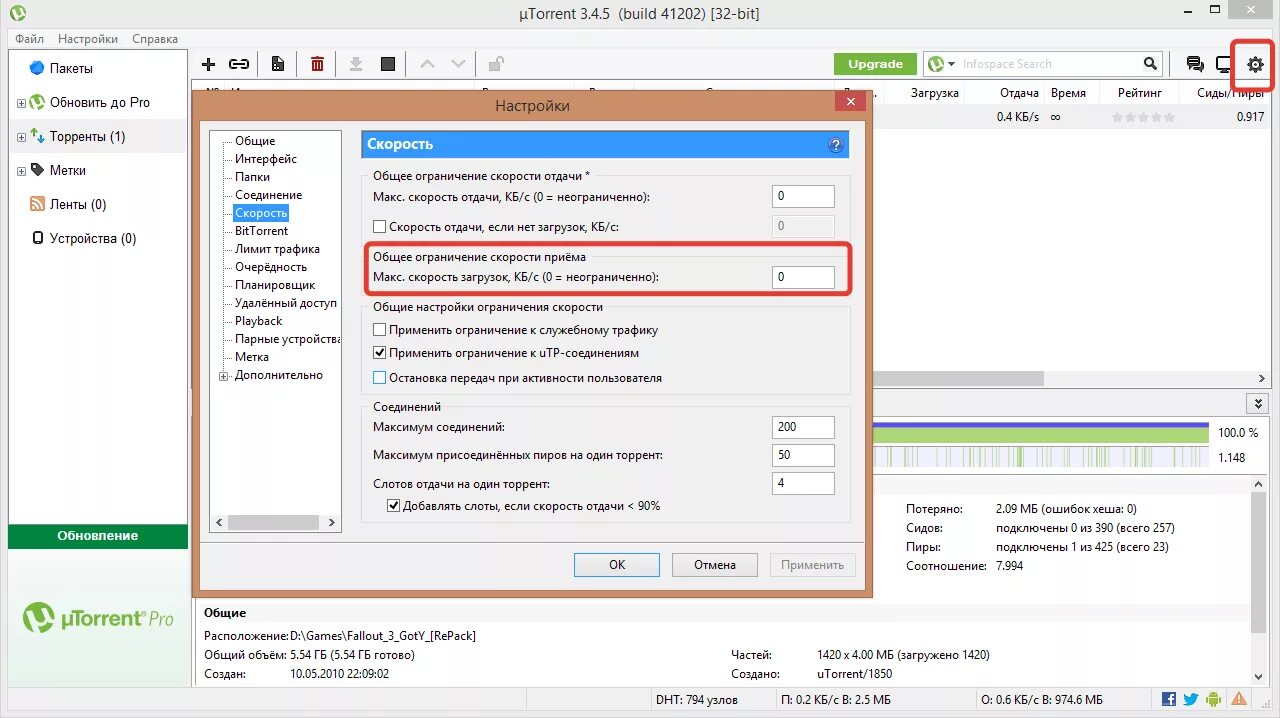This screenshot has height=718, width=1280.
Task: Select BitTorrent in settings tree
Action: point(261,231)
